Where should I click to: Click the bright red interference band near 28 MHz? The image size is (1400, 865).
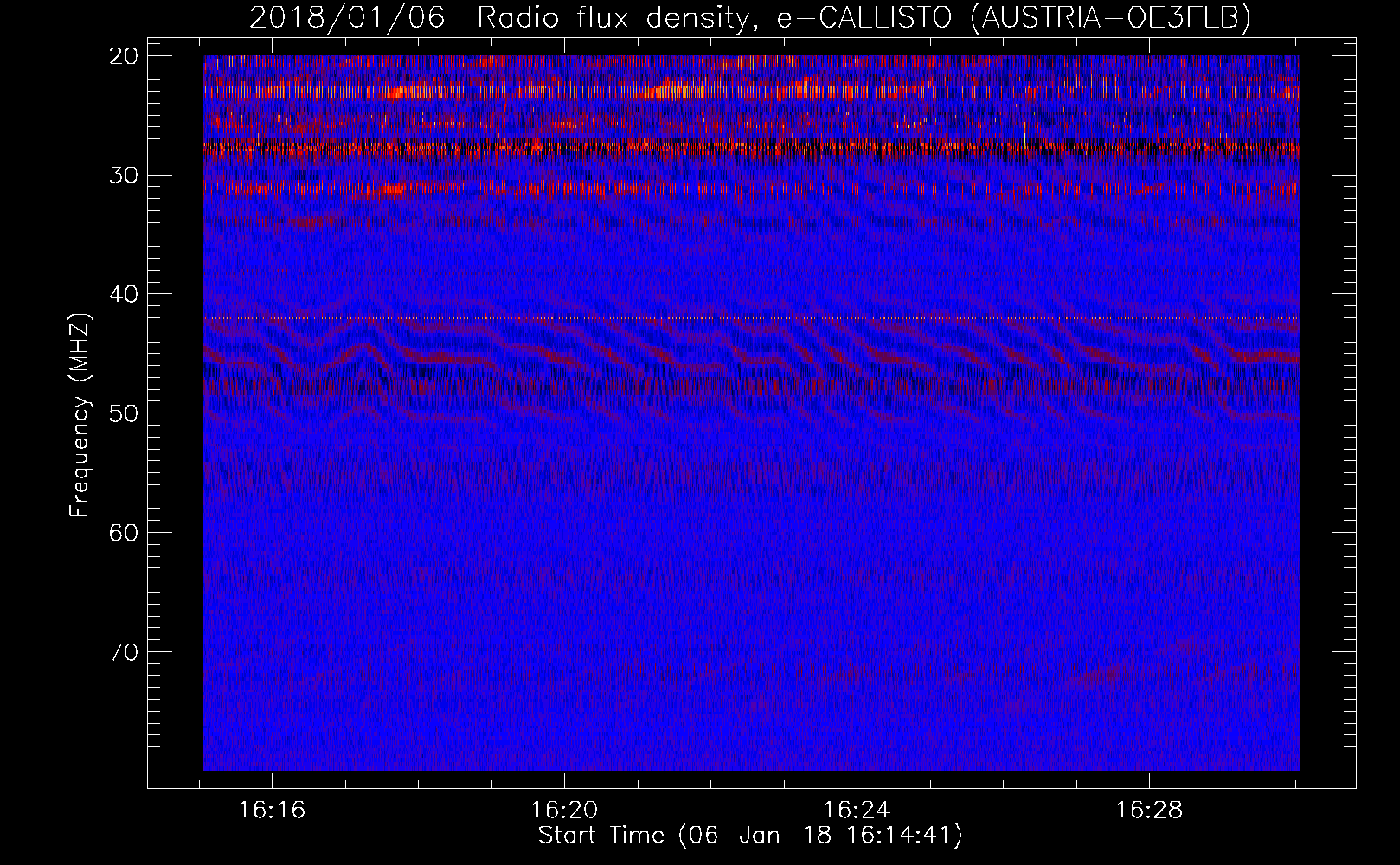[751, 149]
